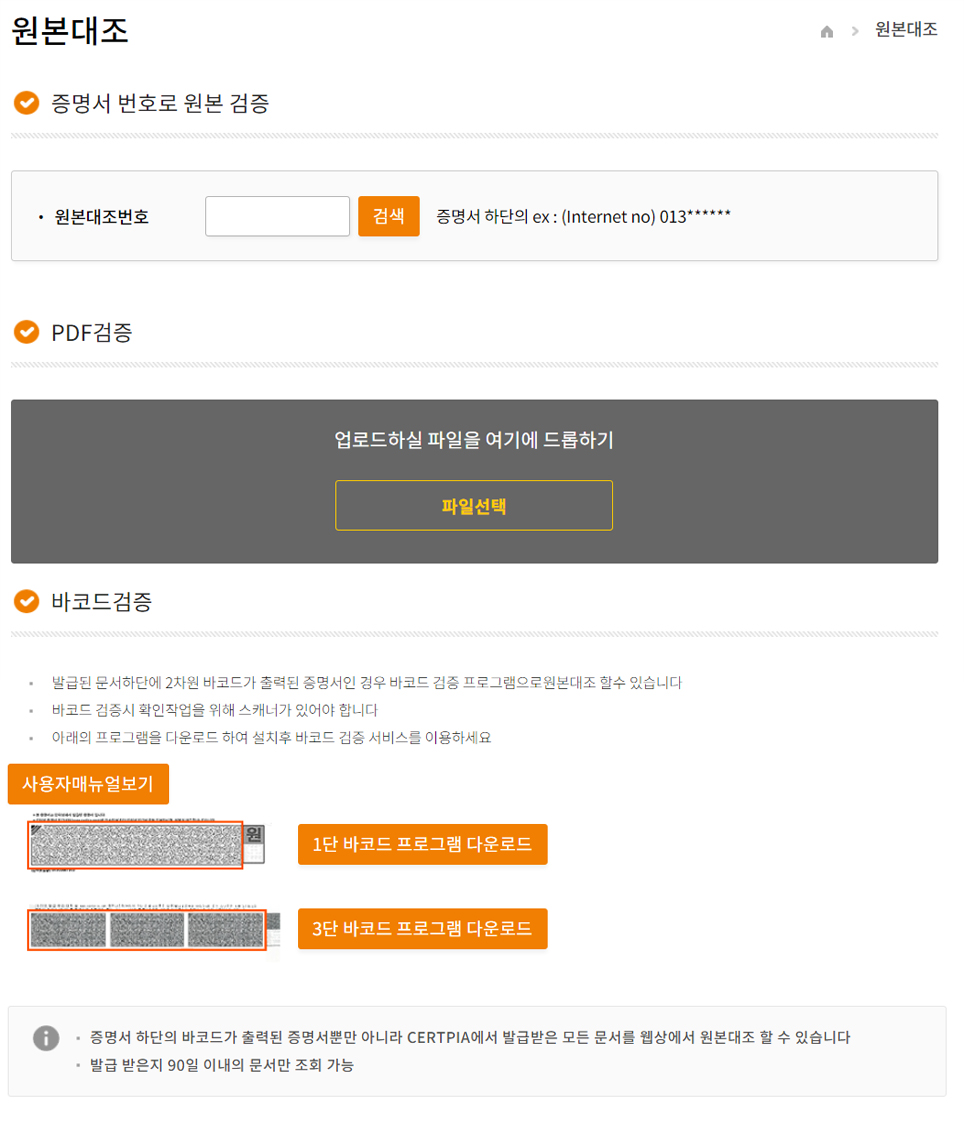Viewport: 964px width, 1135px height.
Task: Click checkmark icon beside PDF검증 heading
Action: pyautogui.click(x=27, y=332)
